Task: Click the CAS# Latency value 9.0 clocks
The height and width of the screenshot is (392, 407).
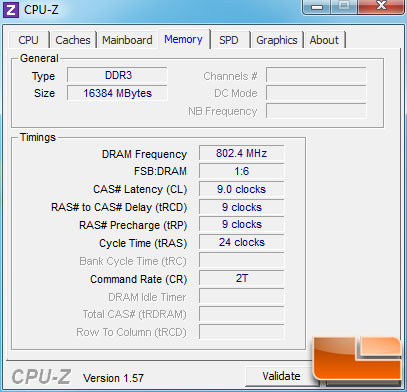Action: pyautogui.click(x=241, y=189)
